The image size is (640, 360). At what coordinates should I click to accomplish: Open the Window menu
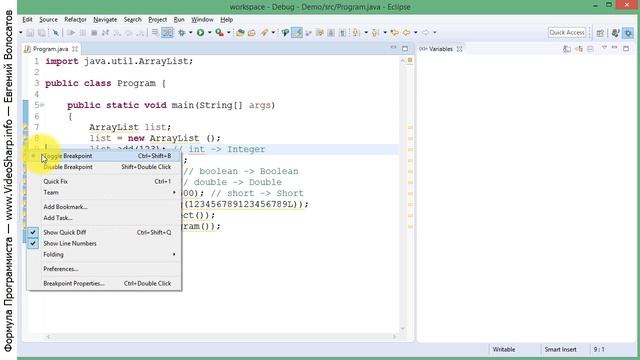pyautogui.click(x=202, y=20)
